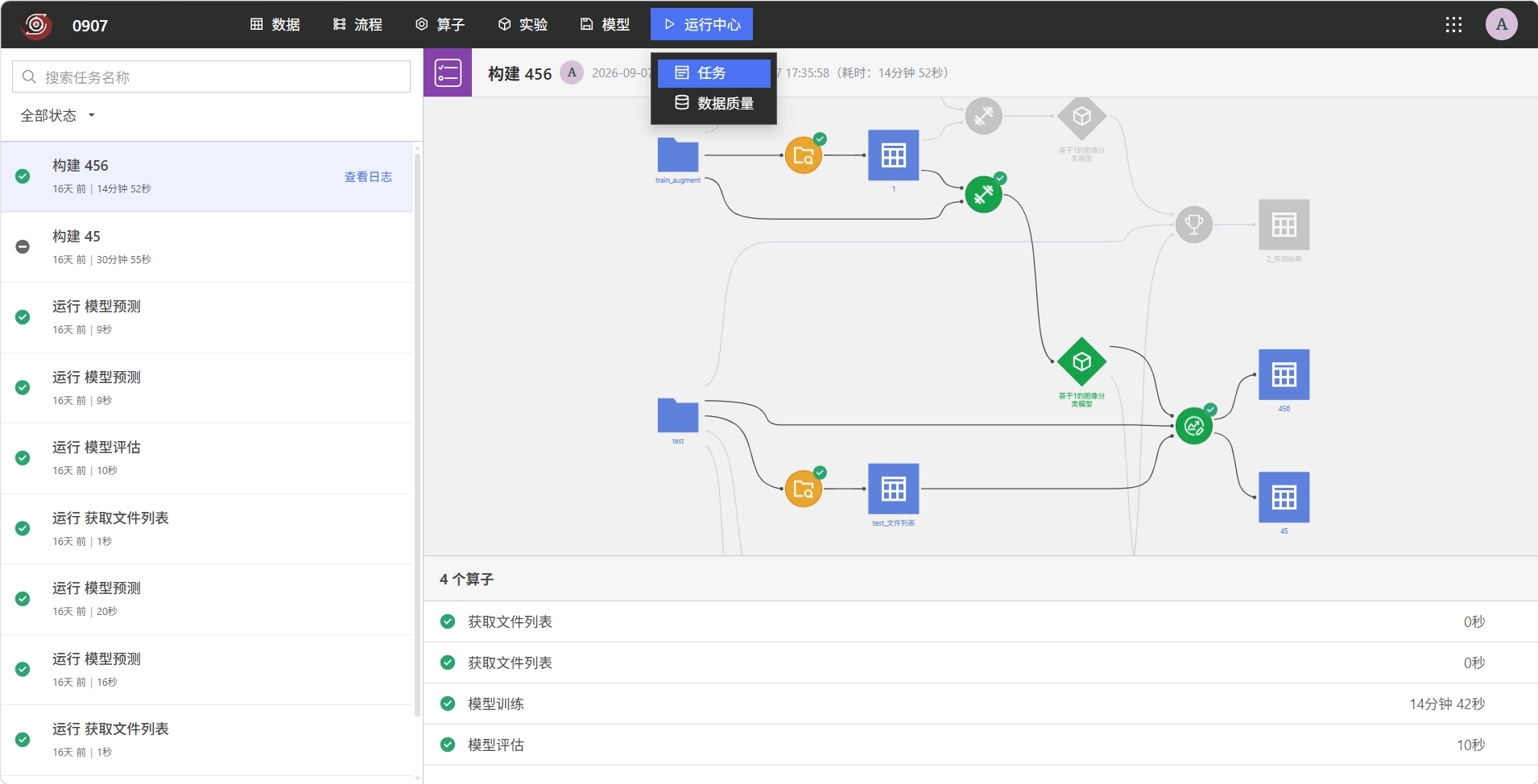Select the test_文件列表 table node
The image size is (1538, 784).
[893, 489]
